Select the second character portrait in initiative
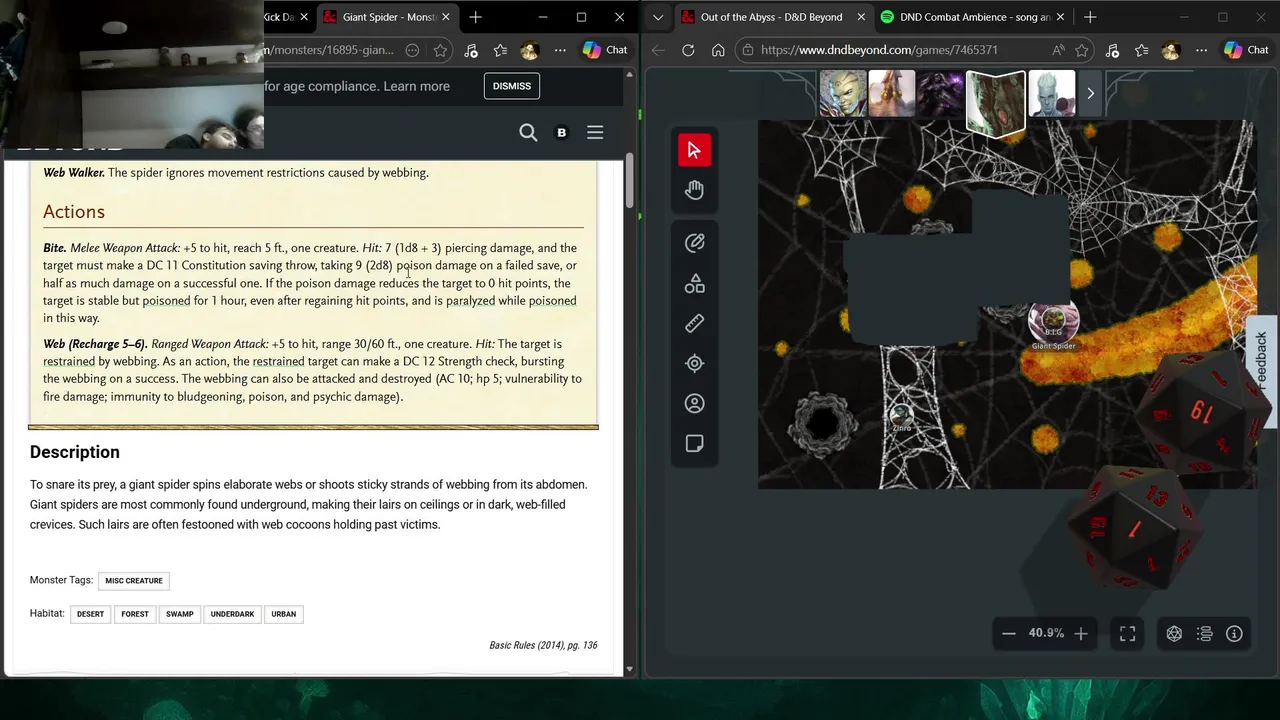Image resolution: width=1280 pixels, height=720 pixels. click(892, 94)
